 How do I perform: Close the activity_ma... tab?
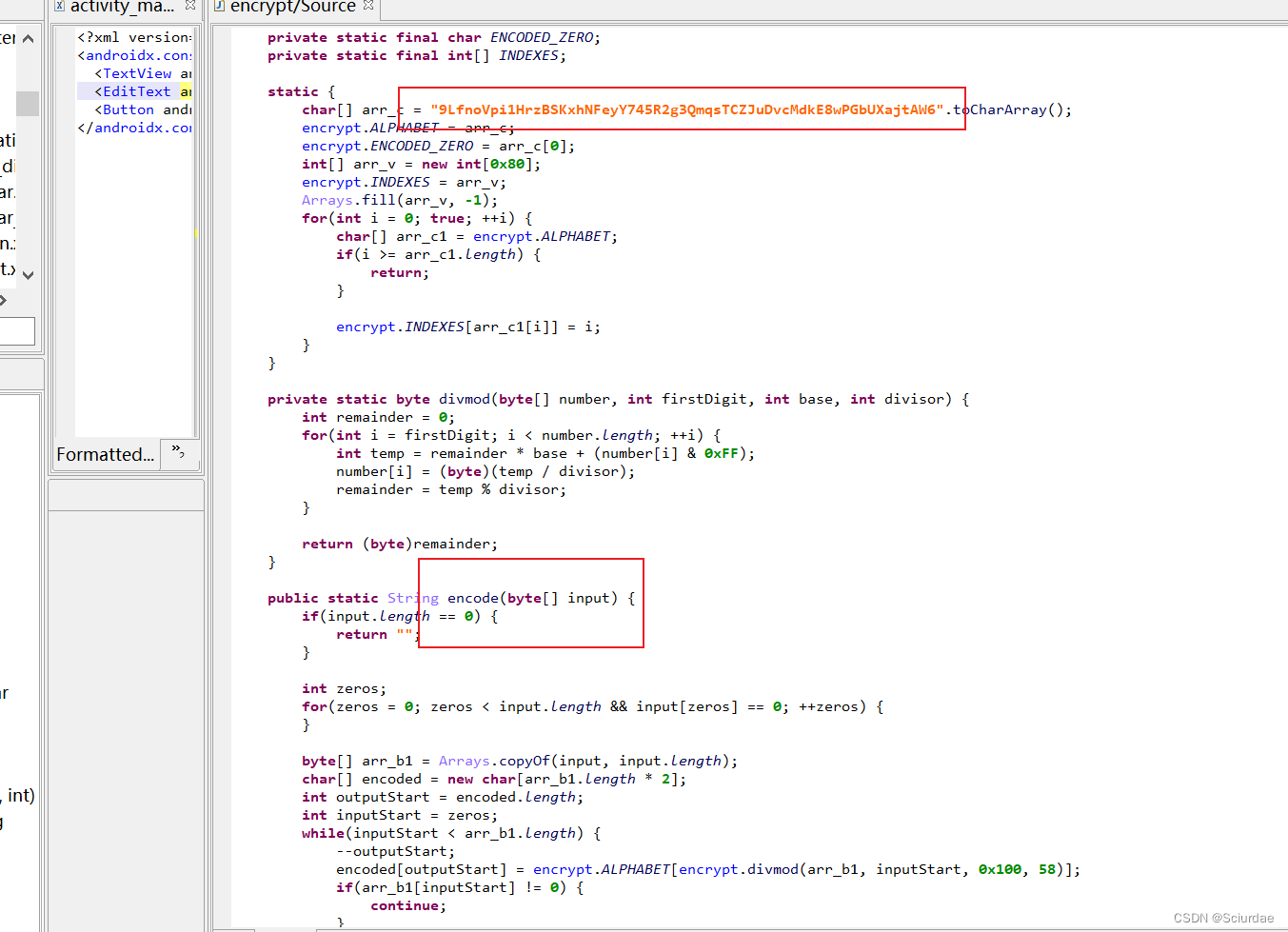coord(190,6)
